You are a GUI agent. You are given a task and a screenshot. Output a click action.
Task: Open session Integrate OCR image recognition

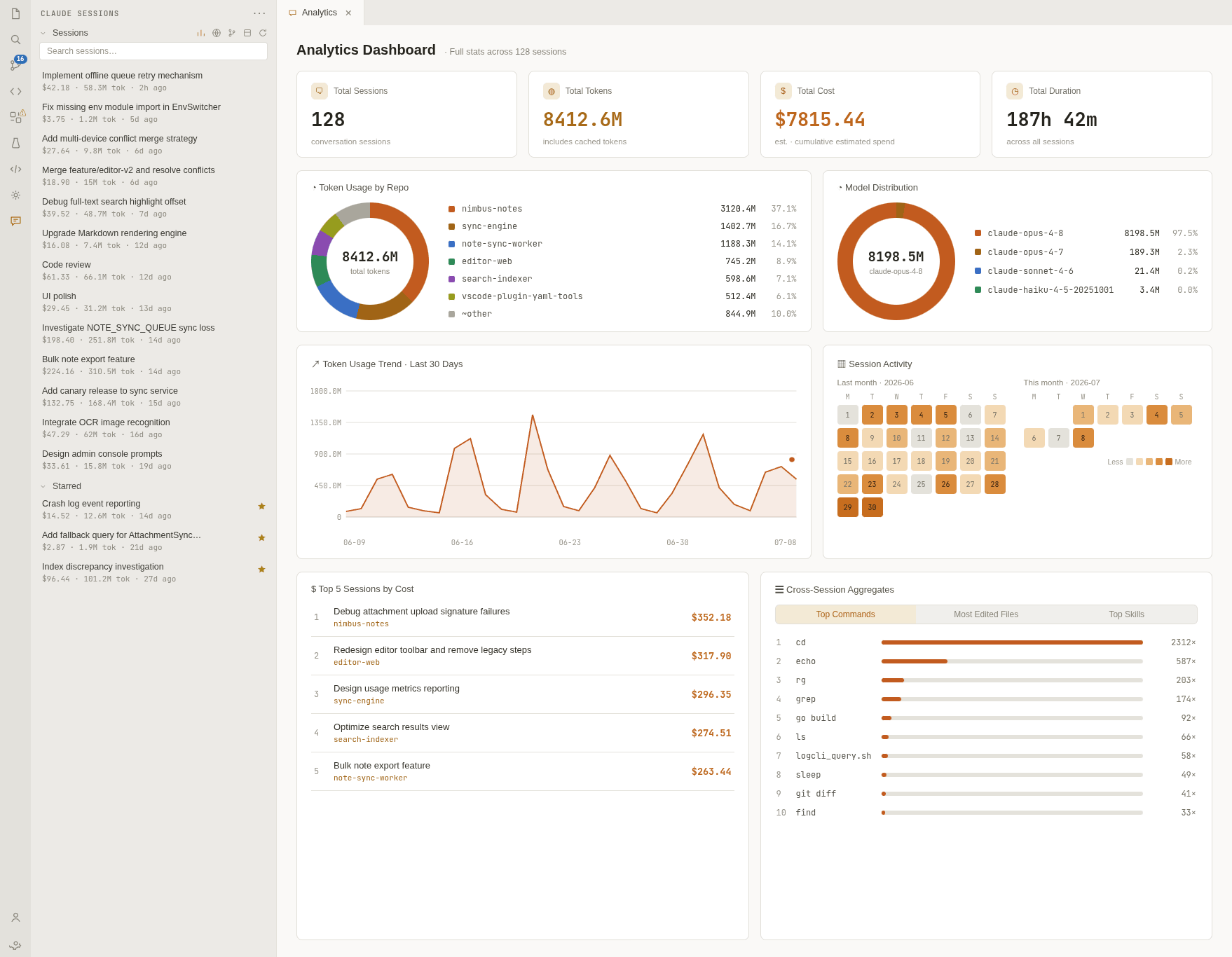coord(153,428)
